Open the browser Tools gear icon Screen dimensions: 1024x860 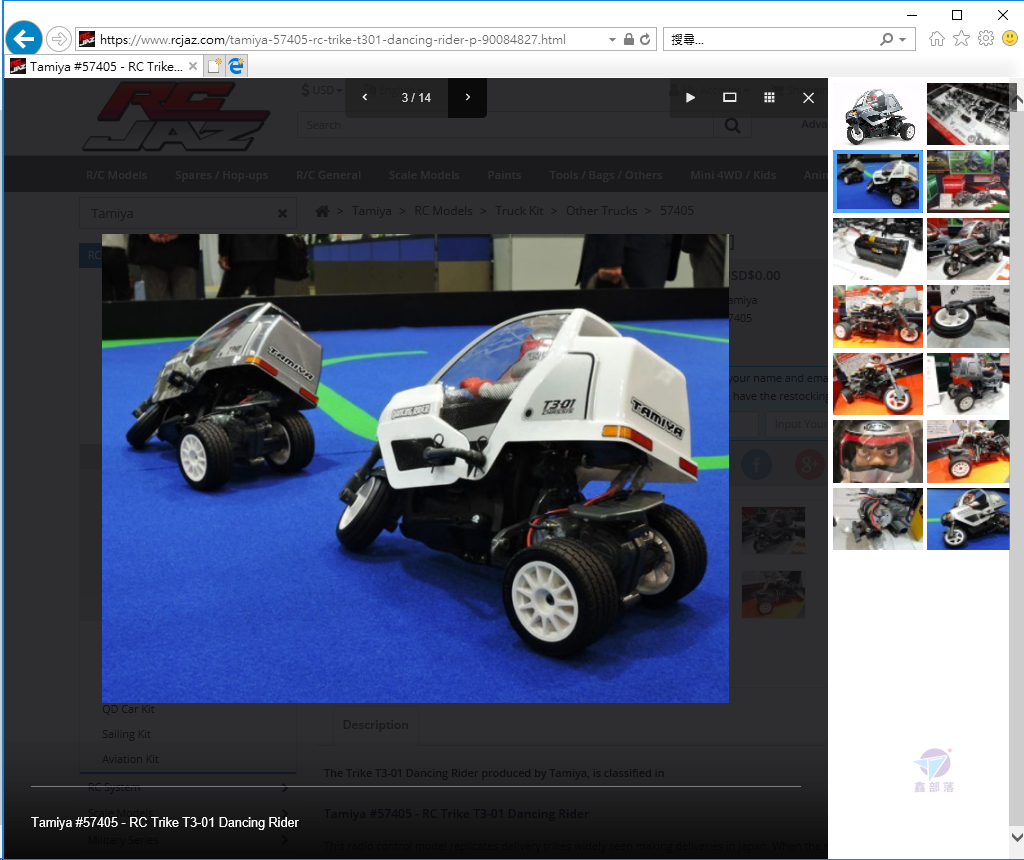[985, 39]
